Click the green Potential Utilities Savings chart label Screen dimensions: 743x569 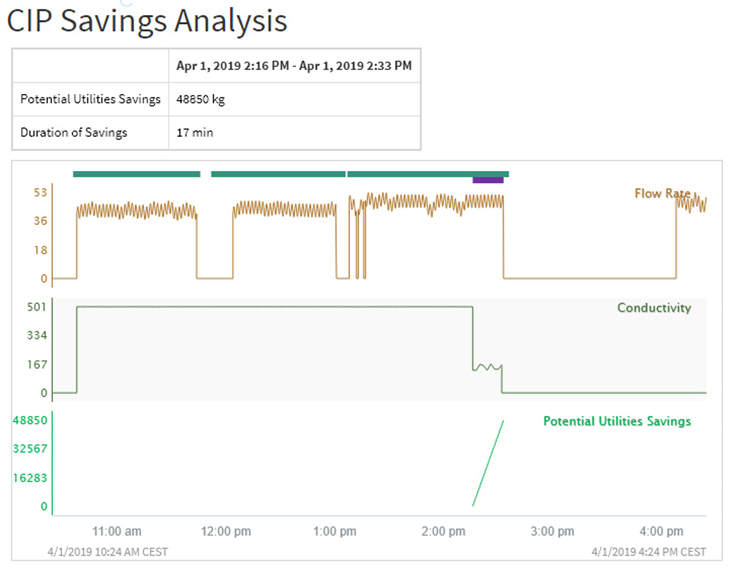[x=616, y=421]
